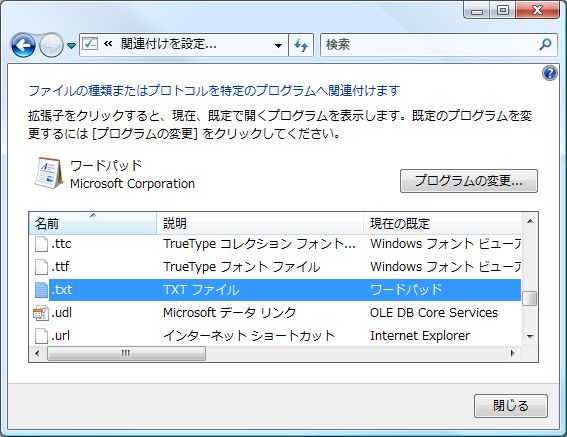Click in the 検索 search field
Viewport: 567px width, 437px height.
[x=430, y=45]
